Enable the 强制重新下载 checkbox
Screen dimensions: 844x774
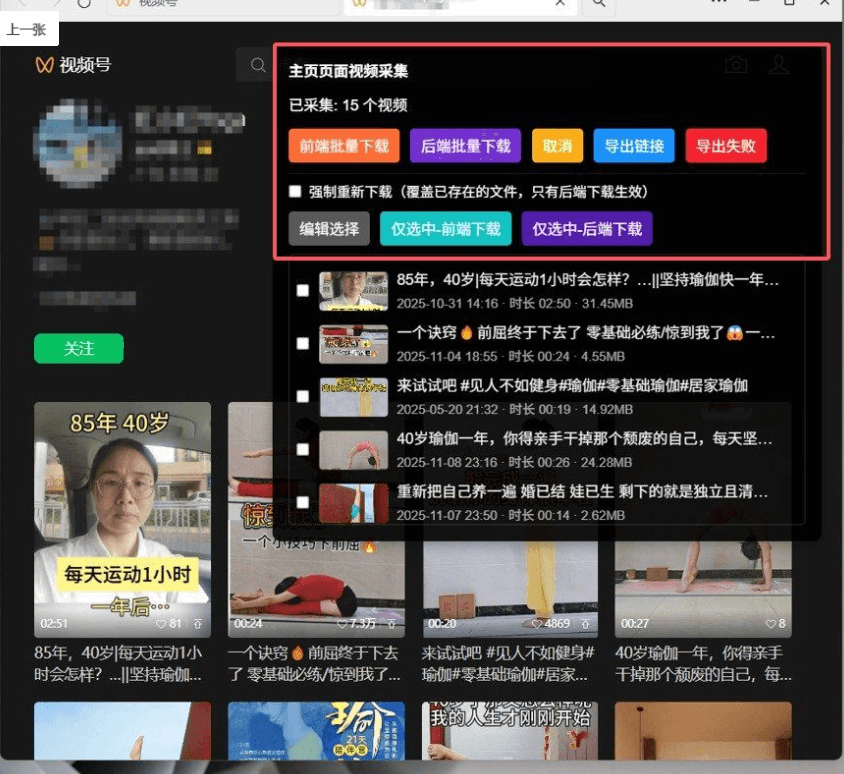(x=294, y=190)
